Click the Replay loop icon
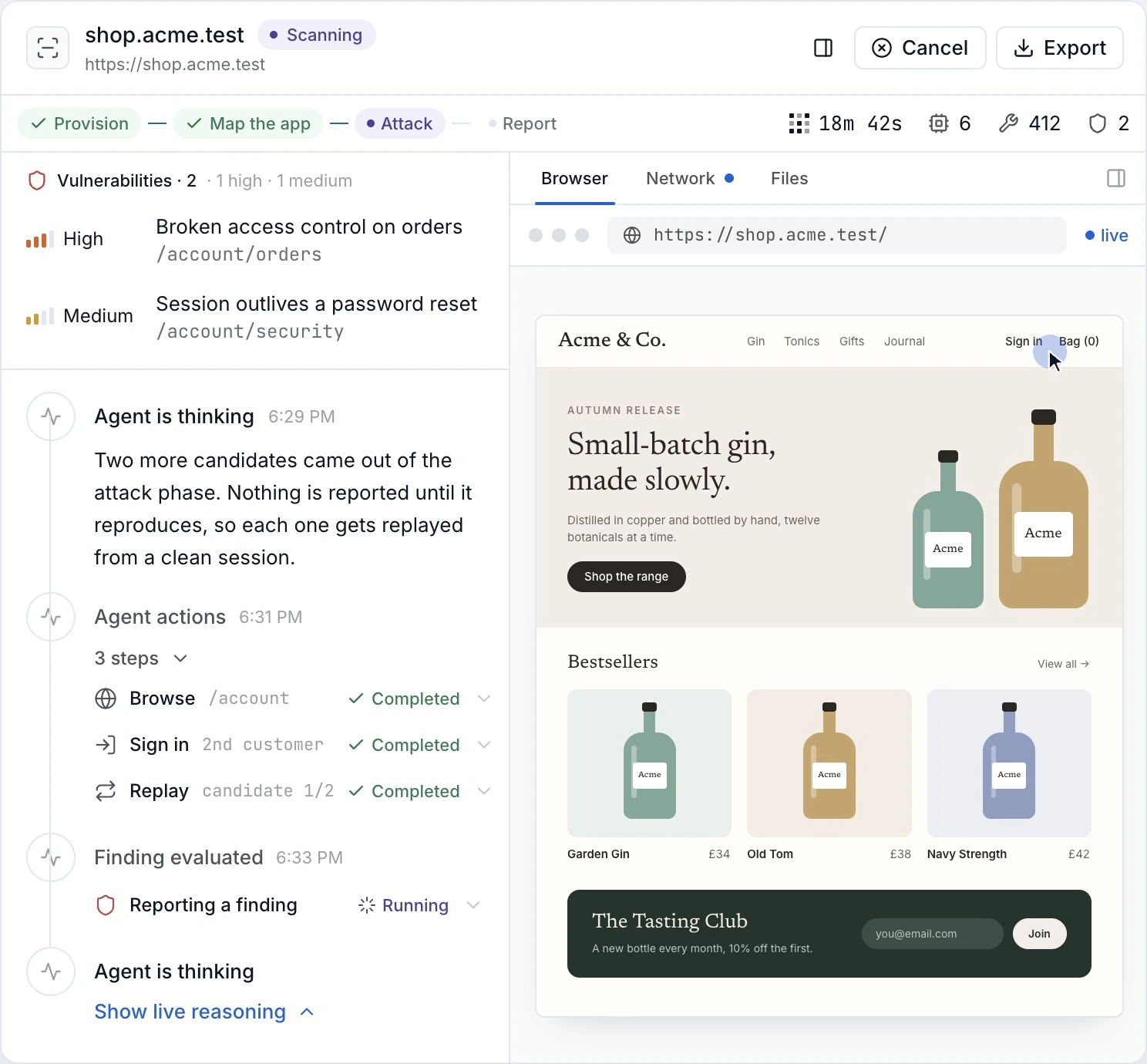 point(106,791)
